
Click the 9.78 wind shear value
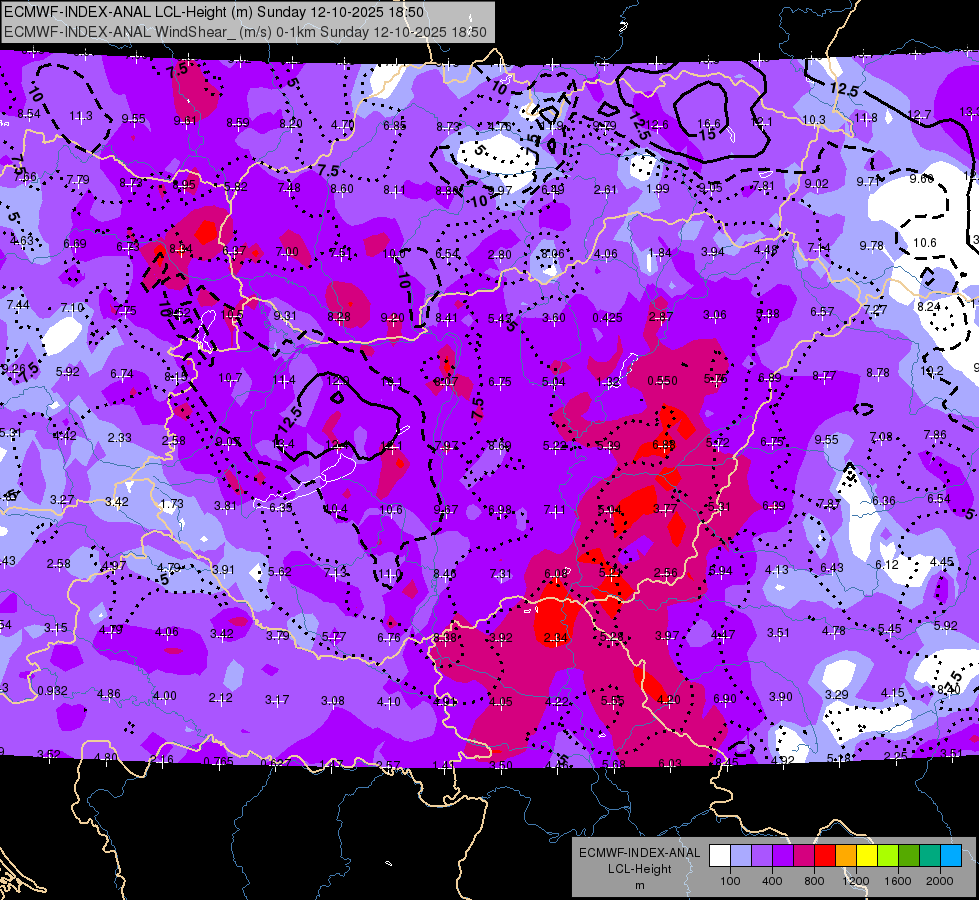pyautogui.click(x=871, y=245)
